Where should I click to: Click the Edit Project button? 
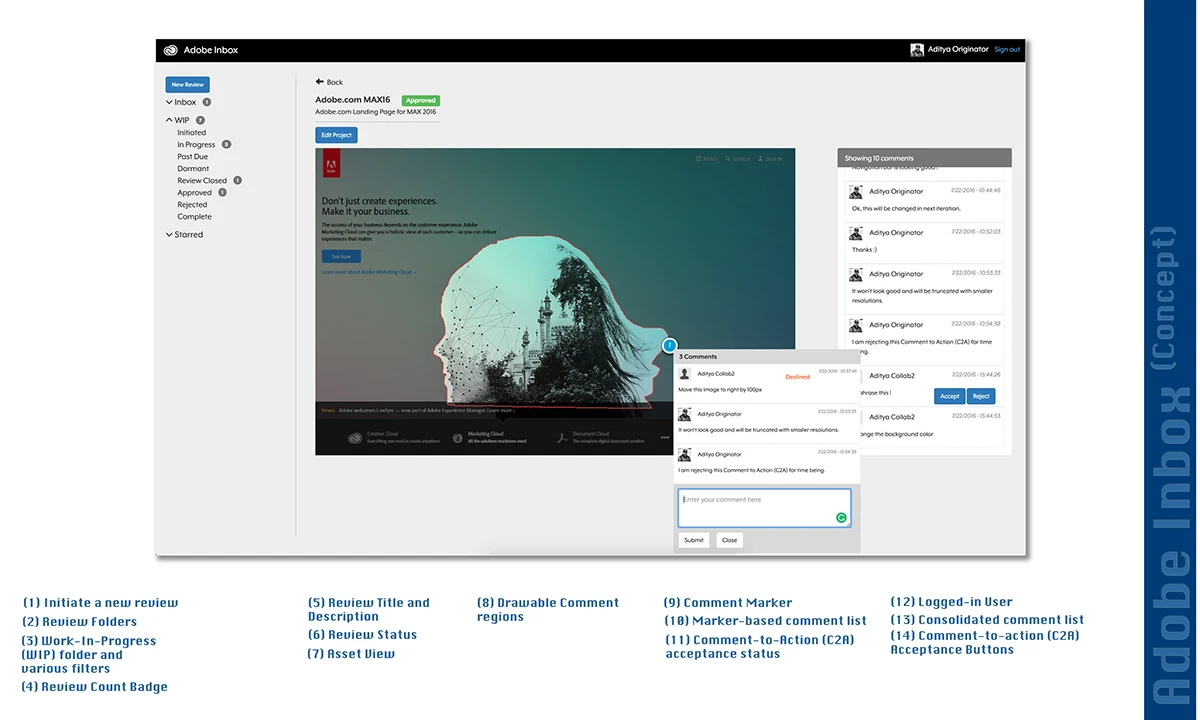click(x=336, y=135)
